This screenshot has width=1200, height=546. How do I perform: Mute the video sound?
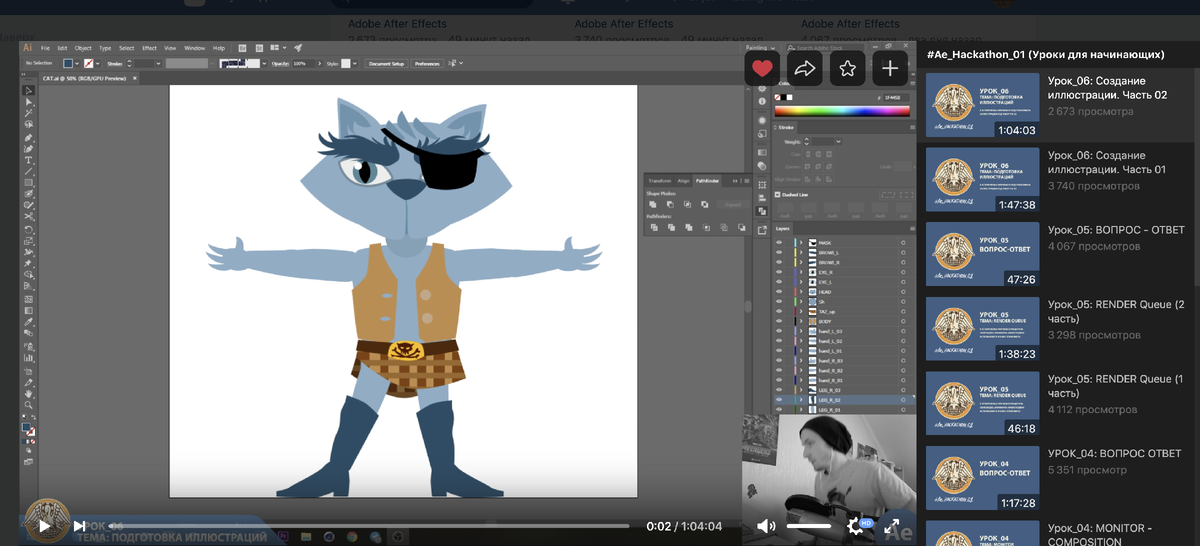[x=766, y=525]
